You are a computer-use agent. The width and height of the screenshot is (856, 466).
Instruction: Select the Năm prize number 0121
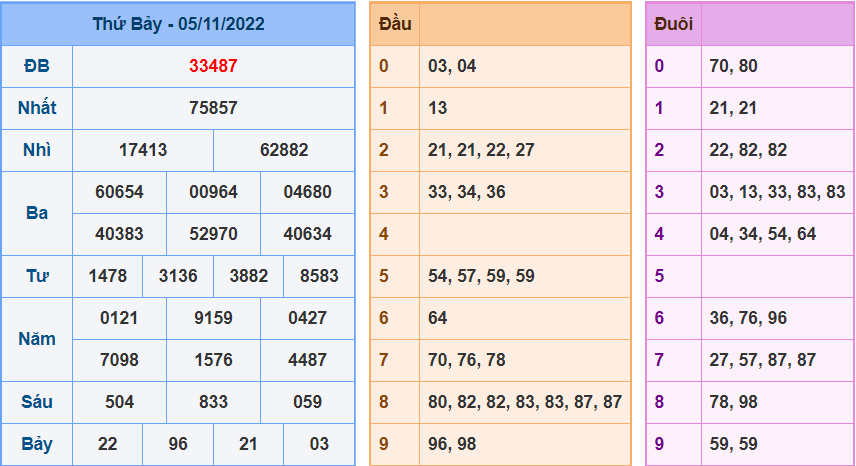coord(120,318)
